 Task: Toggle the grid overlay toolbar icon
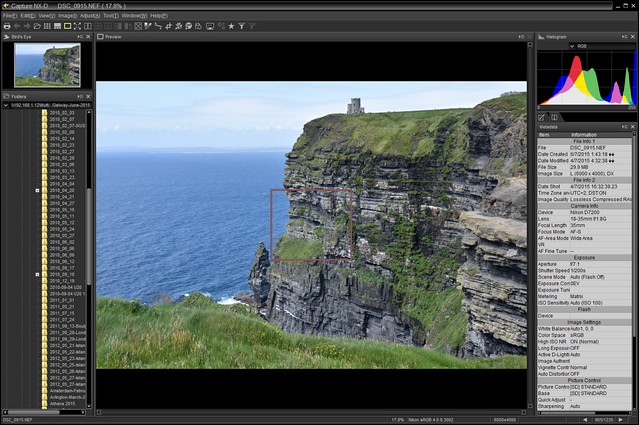[138, 26]
